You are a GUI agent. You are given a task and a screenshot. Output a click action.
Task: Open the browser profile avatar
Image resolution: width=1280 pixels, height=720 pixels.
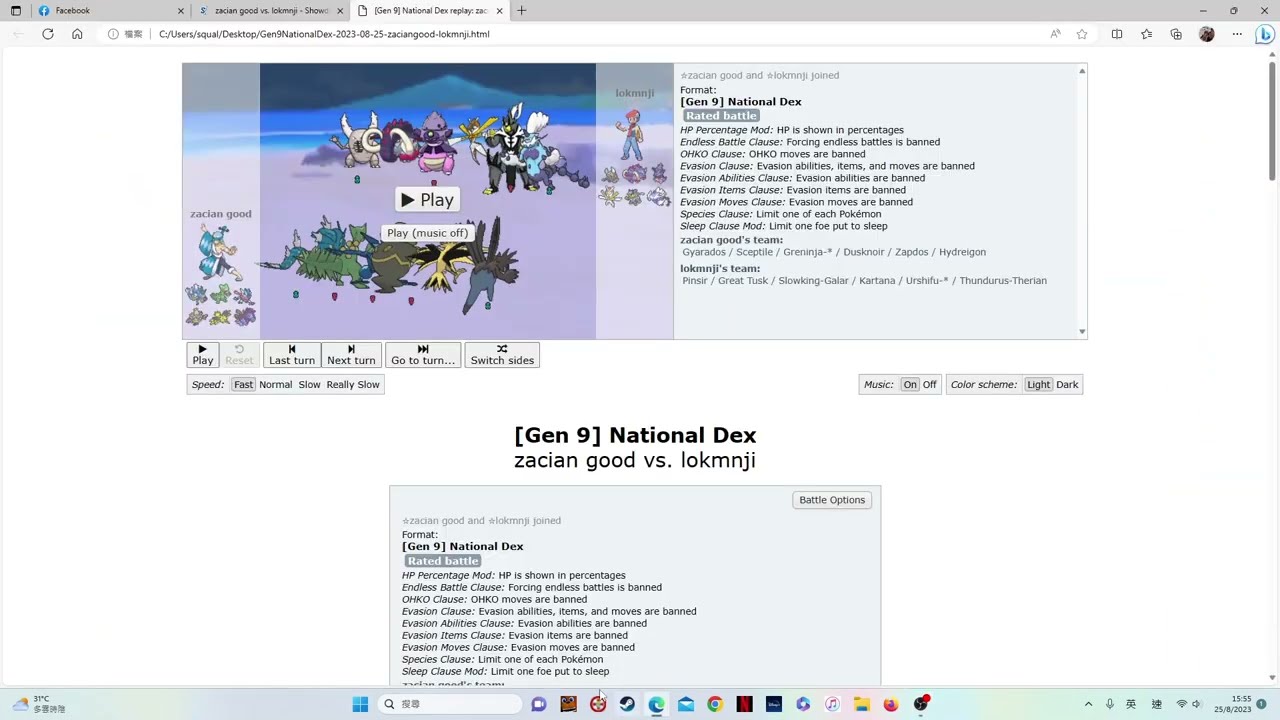(x=1207, y=34)
